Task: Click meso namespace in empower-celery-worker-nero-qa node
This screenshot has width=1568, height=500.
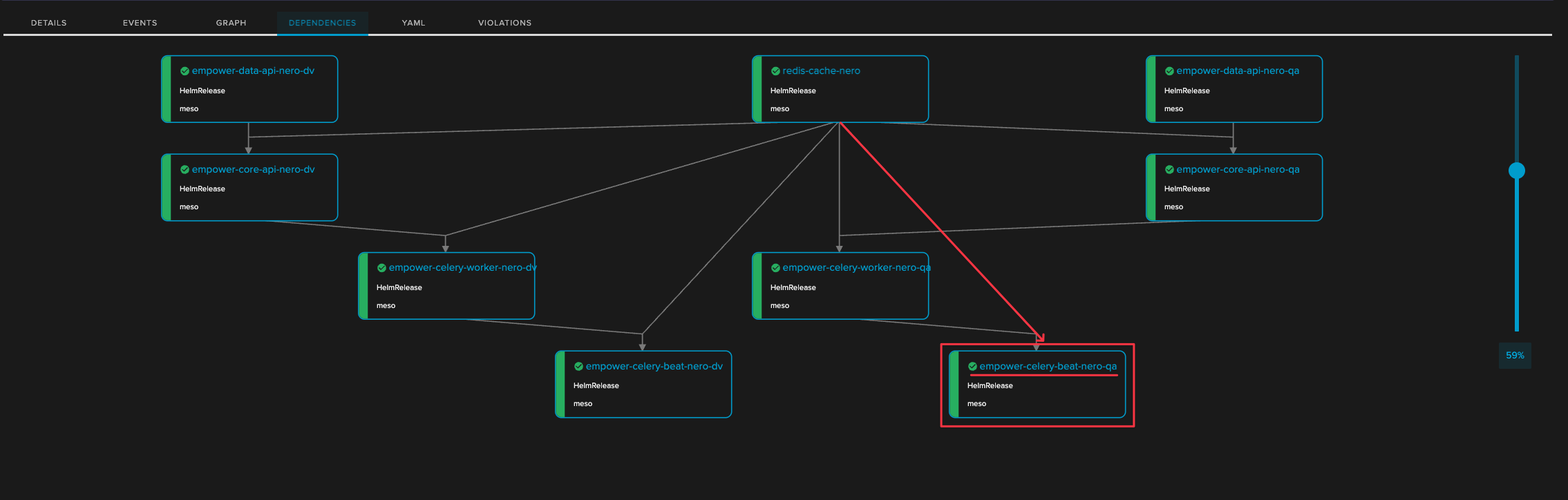Action: 780,306
